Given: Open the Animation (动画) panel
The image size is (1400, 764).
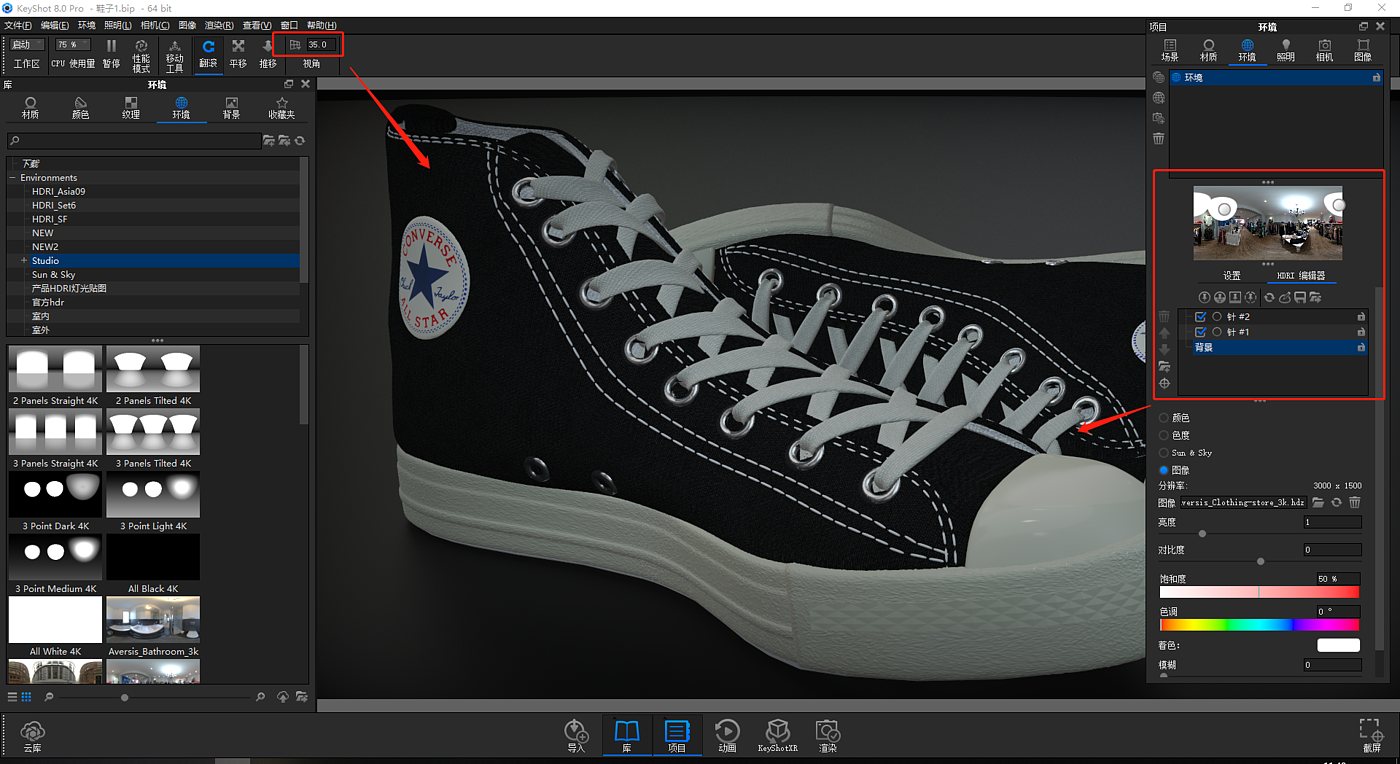Looking at the screenshot, I should pyautogui.click(x=727, y=735).
